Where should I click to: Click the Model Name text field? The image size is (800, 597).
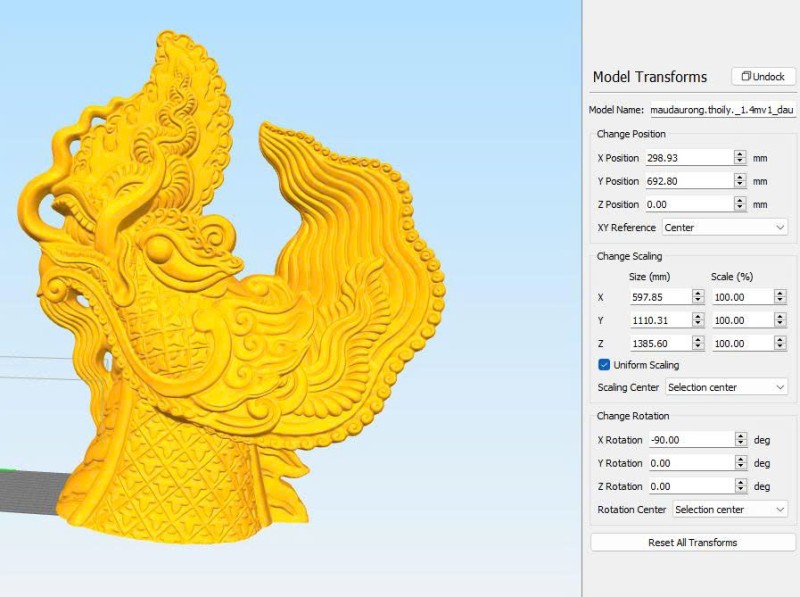pos(721,110)
